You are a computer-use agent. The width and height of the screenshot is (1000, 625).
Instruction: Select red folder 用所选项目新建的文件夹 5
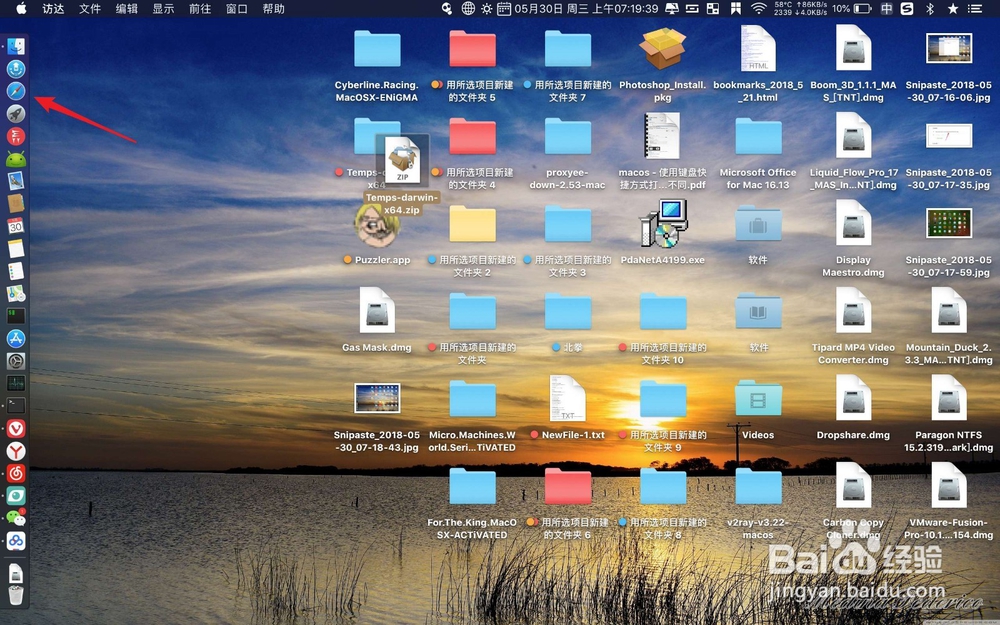pos(473,48)
